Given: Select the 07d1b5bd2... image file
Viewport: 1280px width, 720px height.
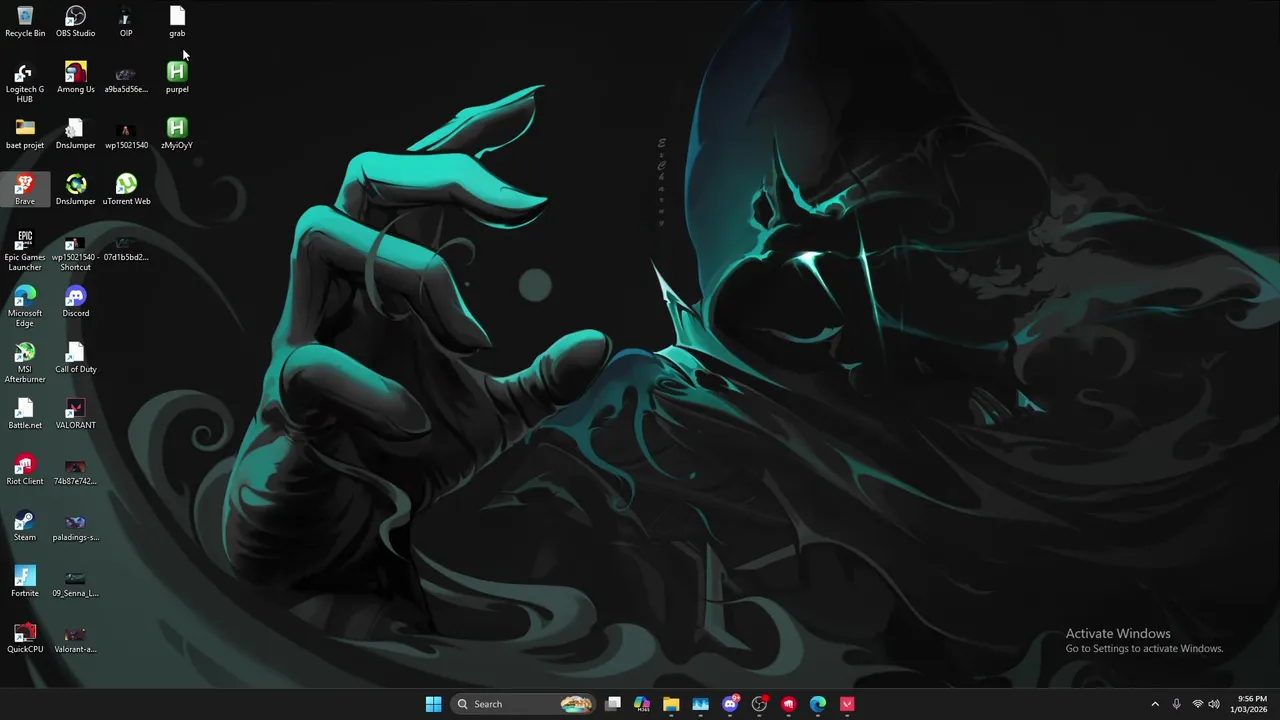Looking at the screenshot, I should 126,246.
